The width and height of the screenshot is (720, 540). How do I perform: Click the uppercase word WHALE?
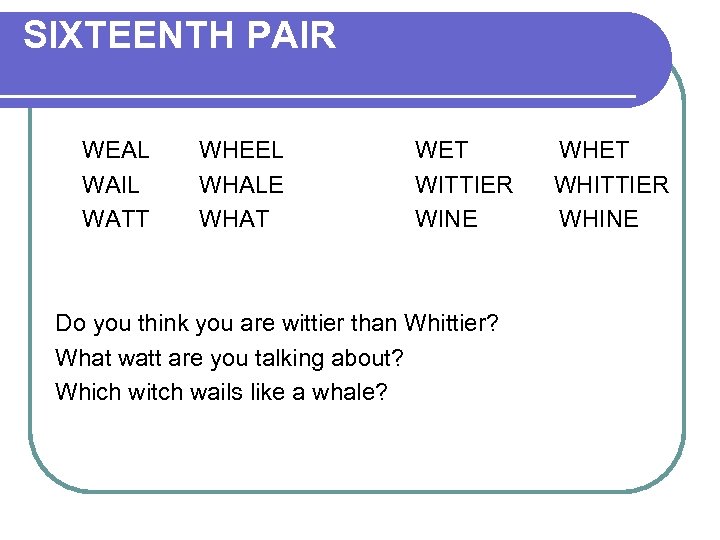241,185
